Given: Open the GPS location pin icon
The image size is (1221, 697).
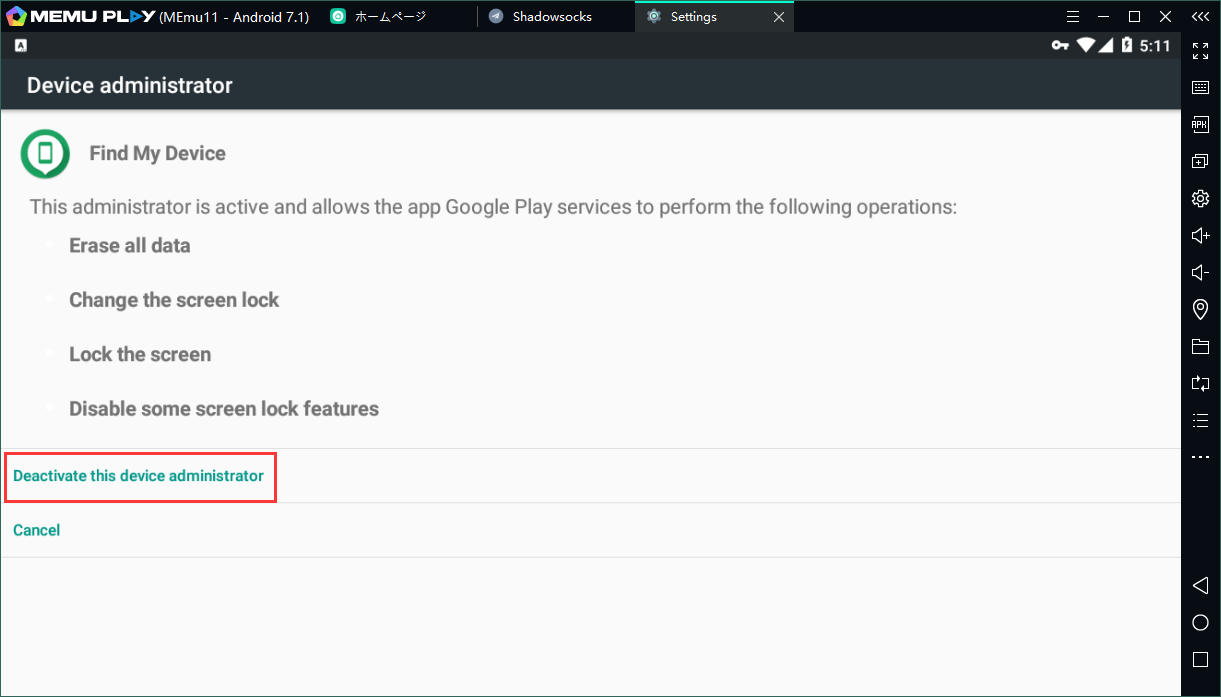Looking at the screenshot, I should [1200, 310].
